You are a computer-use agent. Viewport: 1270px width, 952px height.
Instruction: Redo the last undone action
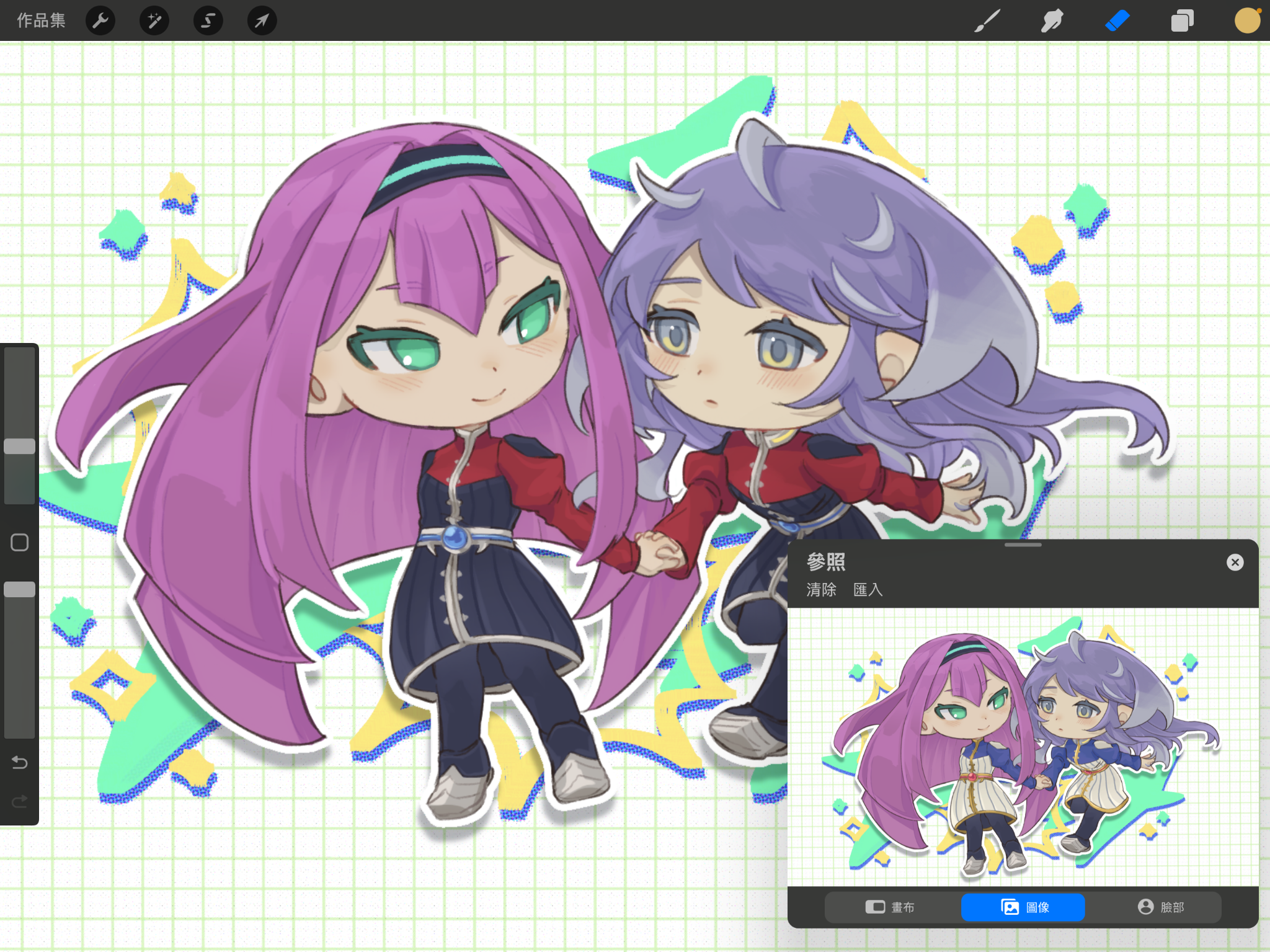pyautogui.click(x=20, y=801)
